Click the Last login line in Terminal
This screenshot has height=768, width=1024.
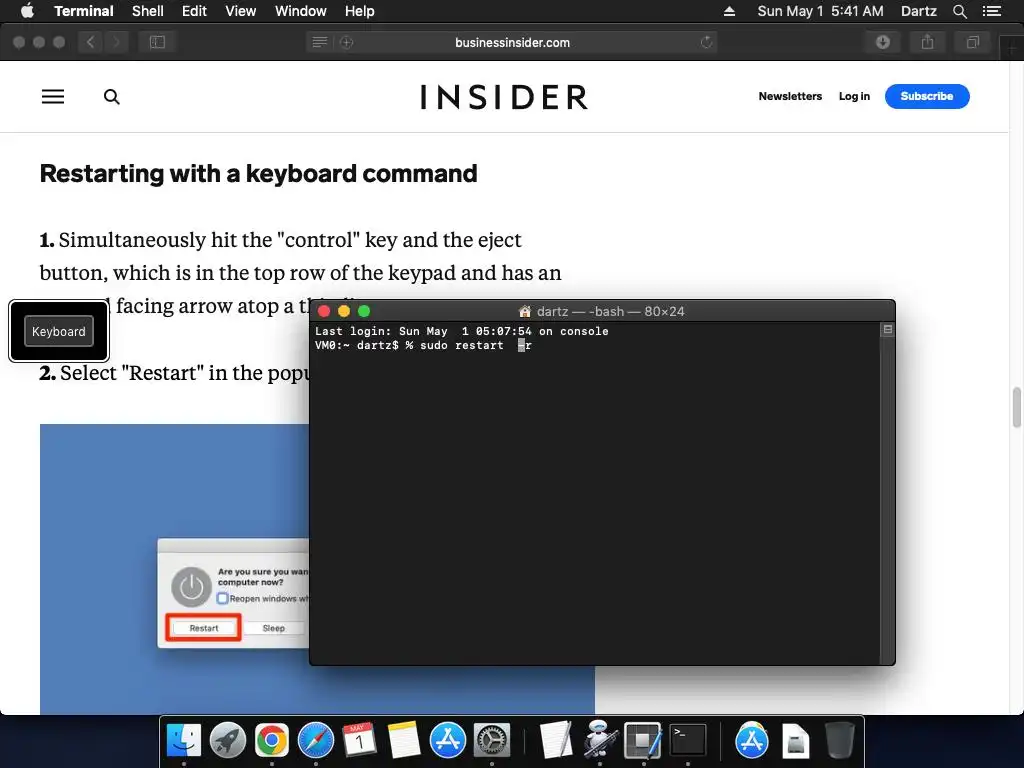pyautogui.click(x=462, y=331)
